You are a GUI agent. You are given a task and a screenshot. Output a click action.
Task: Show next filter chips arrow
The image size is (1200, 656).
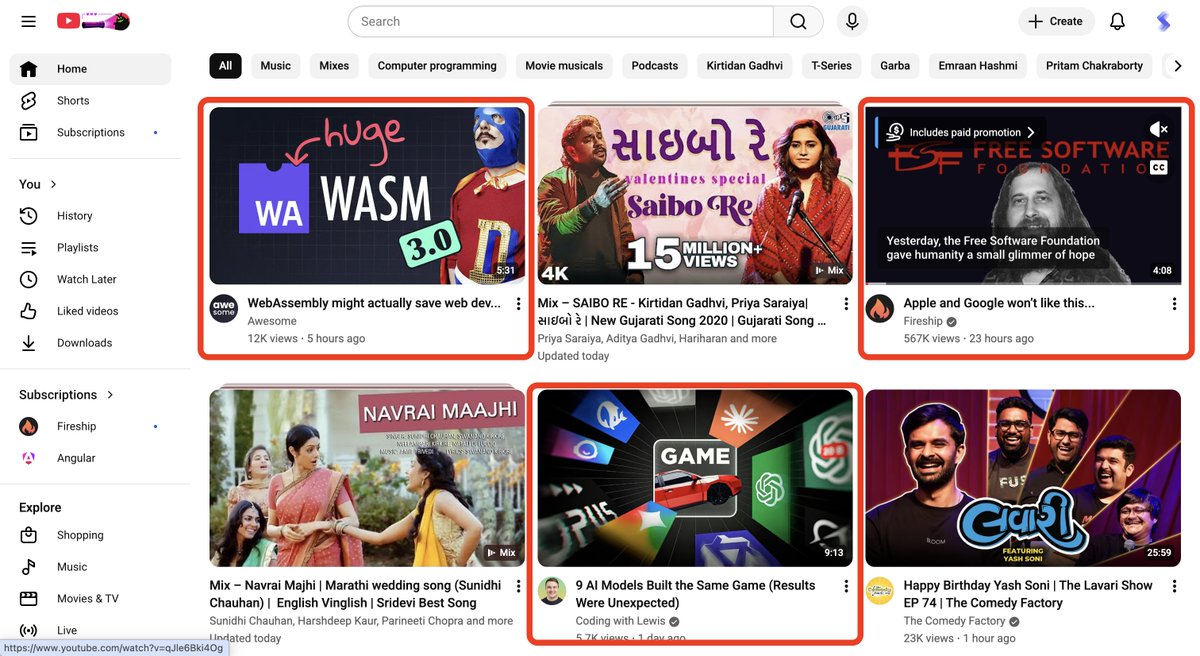click(1177, 66)
